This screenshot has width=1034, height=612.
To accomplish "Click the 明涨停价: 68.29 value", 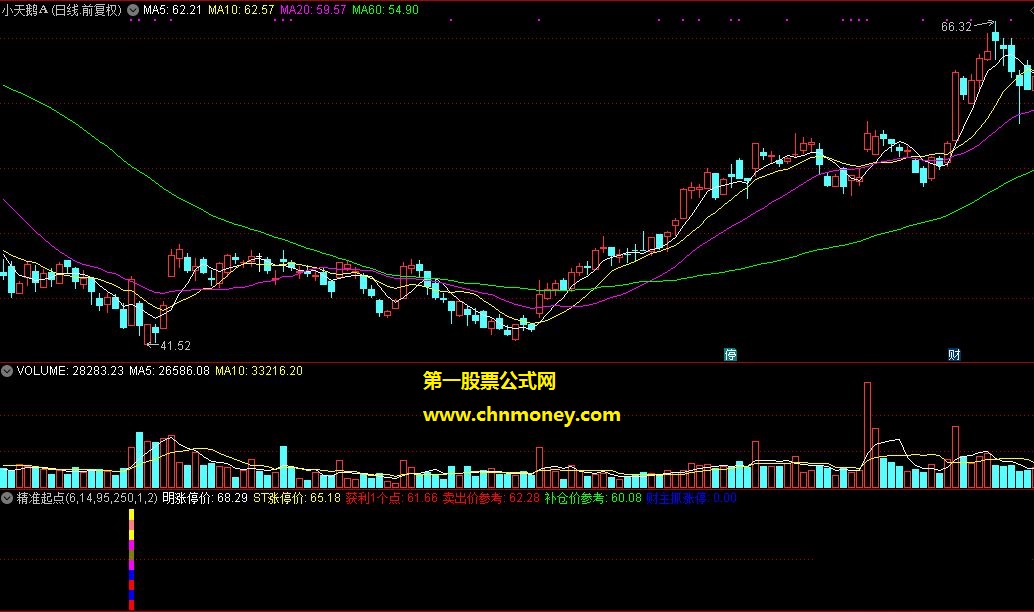I will 205,498.
